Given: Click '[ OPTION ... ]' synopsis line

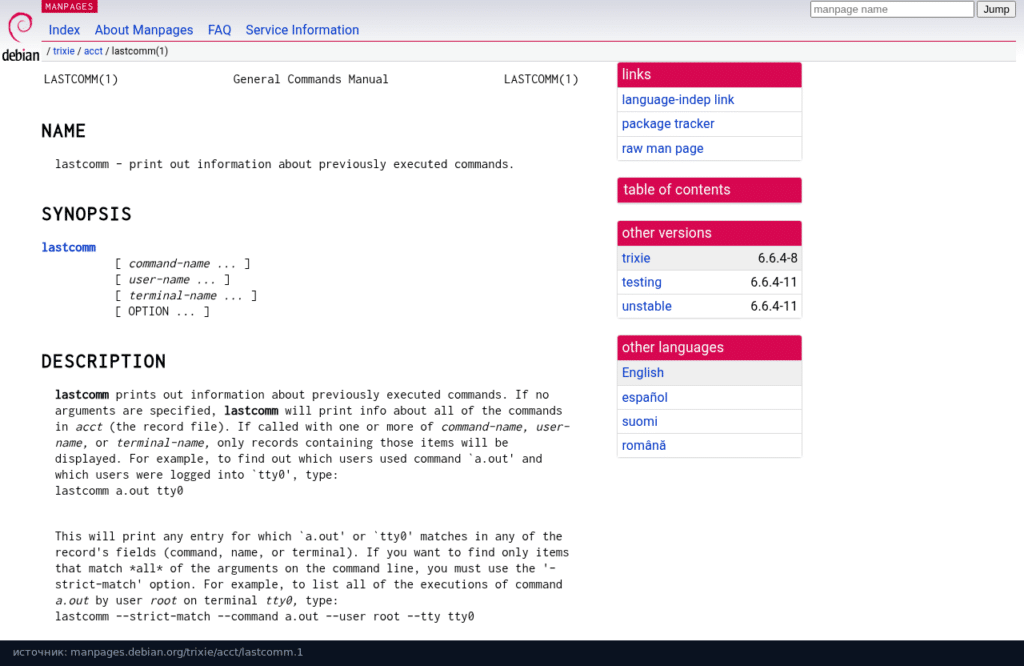Looking at the screenshot, I should point(163,311).
